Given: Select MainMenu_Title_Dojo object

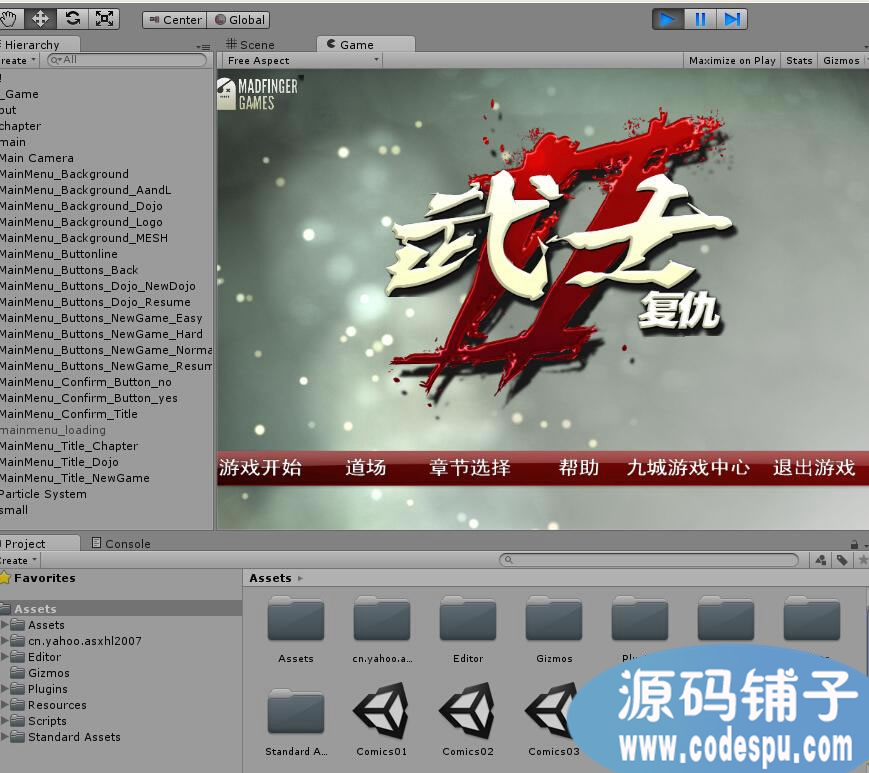Looking at the screenshot, I should point(59,462).
